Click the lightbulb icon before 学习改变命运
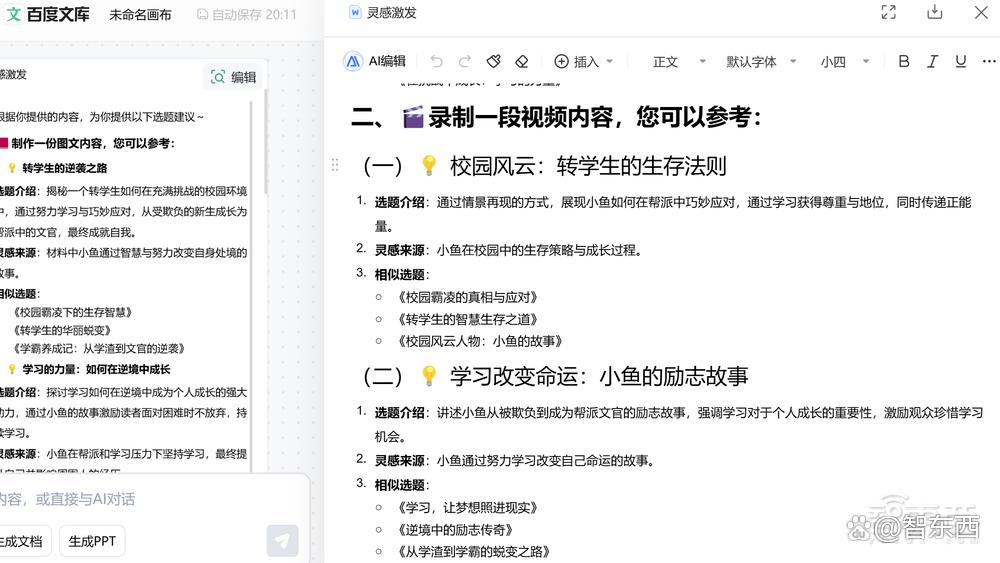 click(429, 376)
